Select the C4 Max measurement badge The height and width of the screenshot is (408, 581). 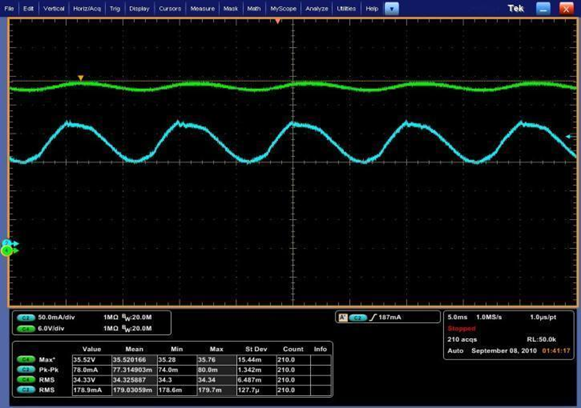[26, 359]
